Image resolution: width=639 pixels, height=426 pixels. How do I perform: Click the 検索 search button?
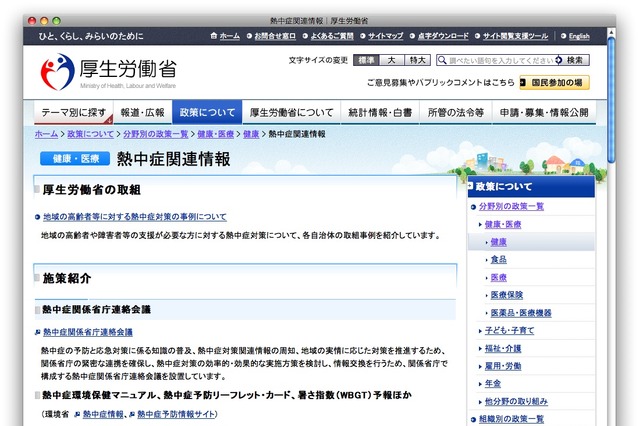pyautogui.click(x=571, y=60)
